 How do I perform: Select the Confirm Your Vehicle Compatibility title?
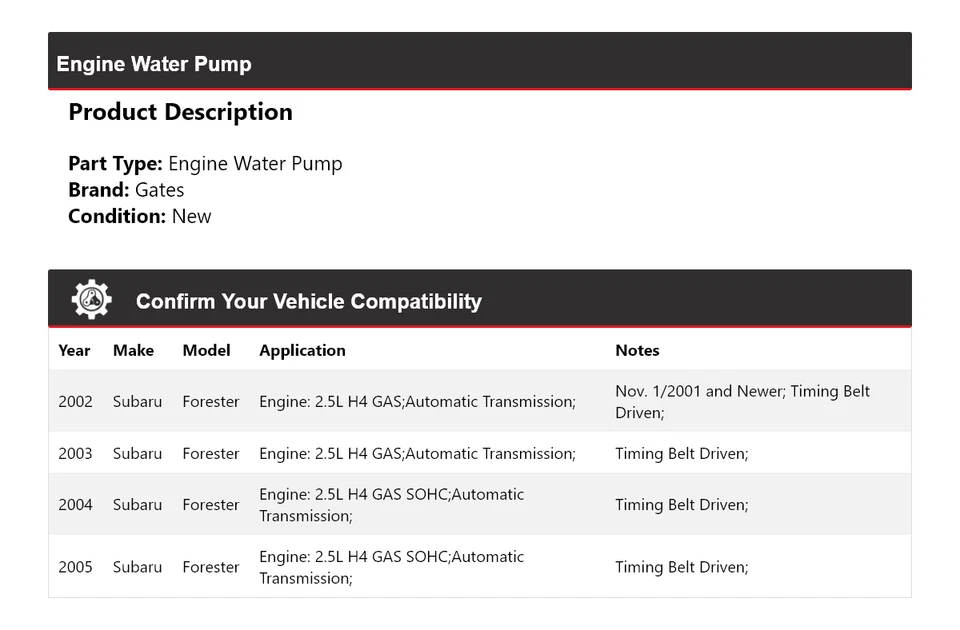pos(308,301)
